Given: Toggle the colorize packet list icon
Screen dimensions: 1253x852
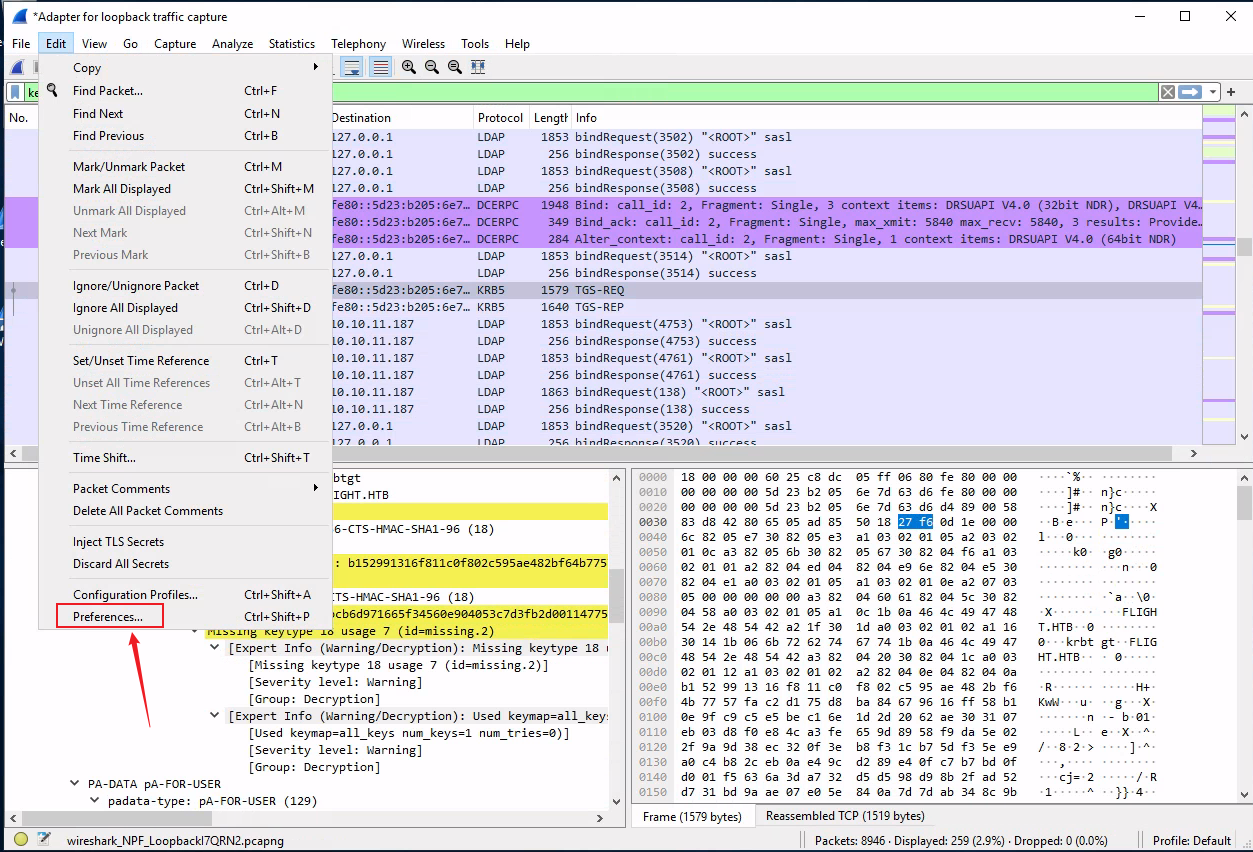Looking at the screenshot, I should [381, 67].
